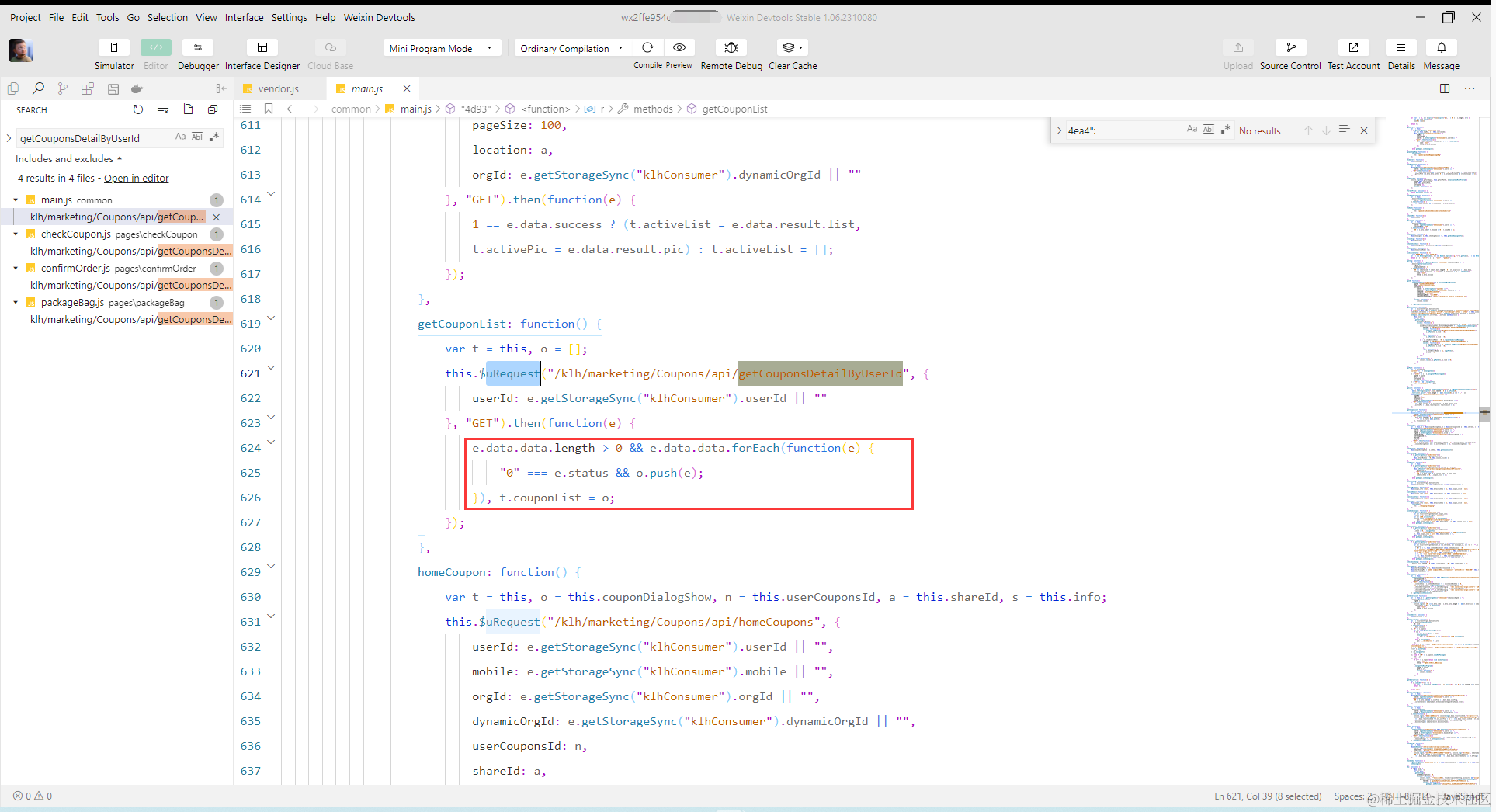Fold code at line 619
Image resolution: width=1496 pixels, height=812 pixels.
tap(271, 318)
